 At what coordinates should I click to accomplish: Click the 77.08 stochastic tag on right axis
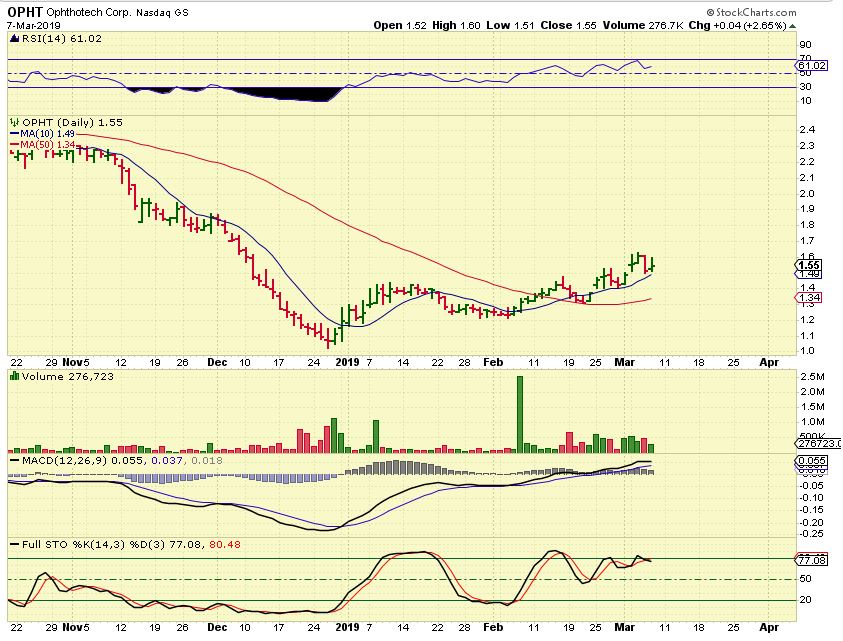[811, 560]
